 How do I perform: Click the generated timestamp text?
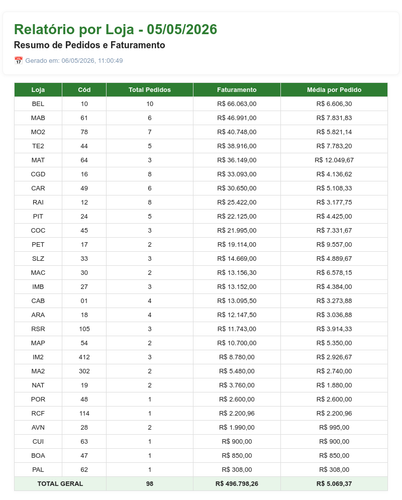[x=74, y=60]
